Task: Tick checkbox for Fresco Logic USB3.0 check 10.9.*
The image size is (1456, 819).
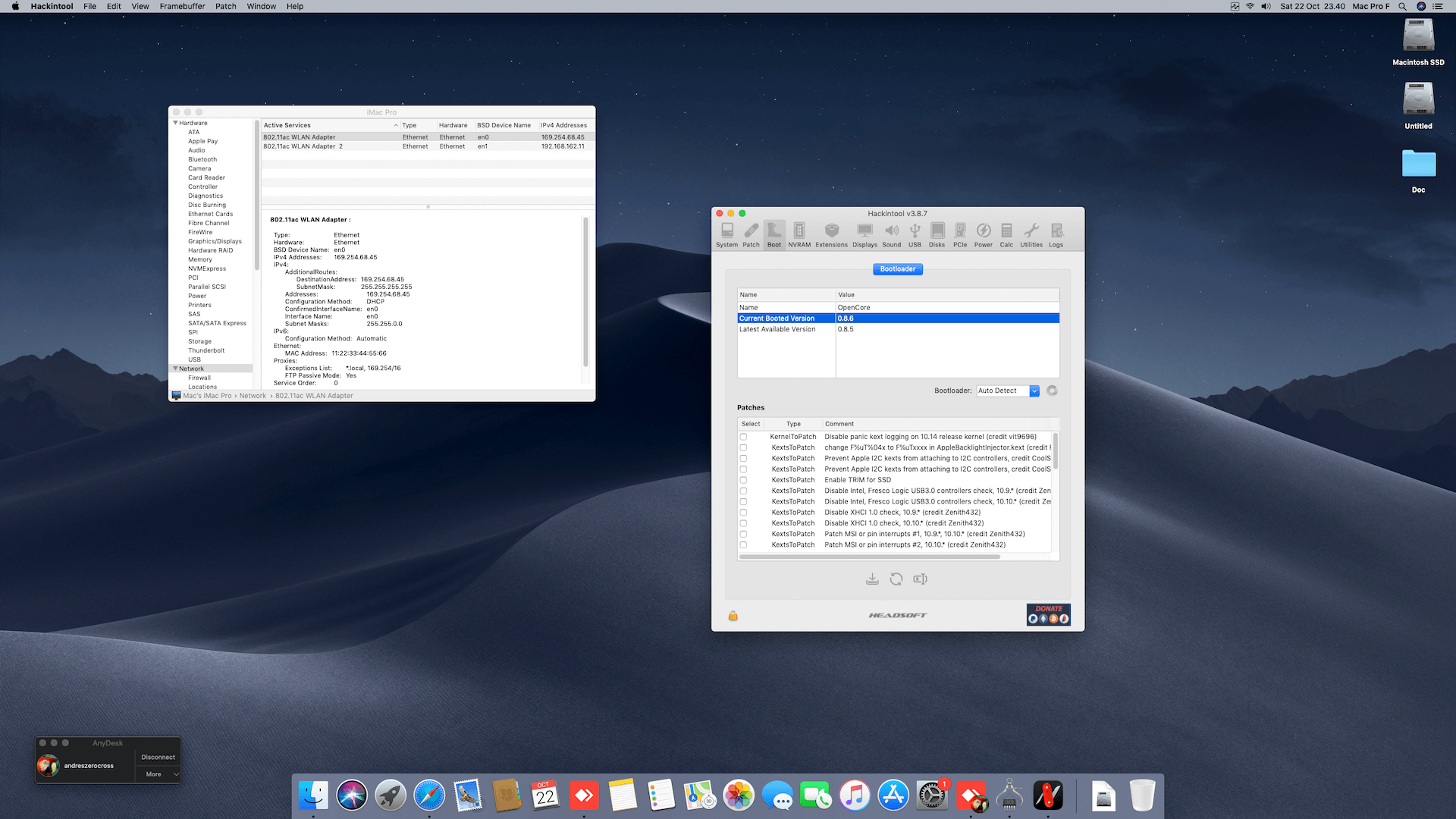Action: point(743,491)
